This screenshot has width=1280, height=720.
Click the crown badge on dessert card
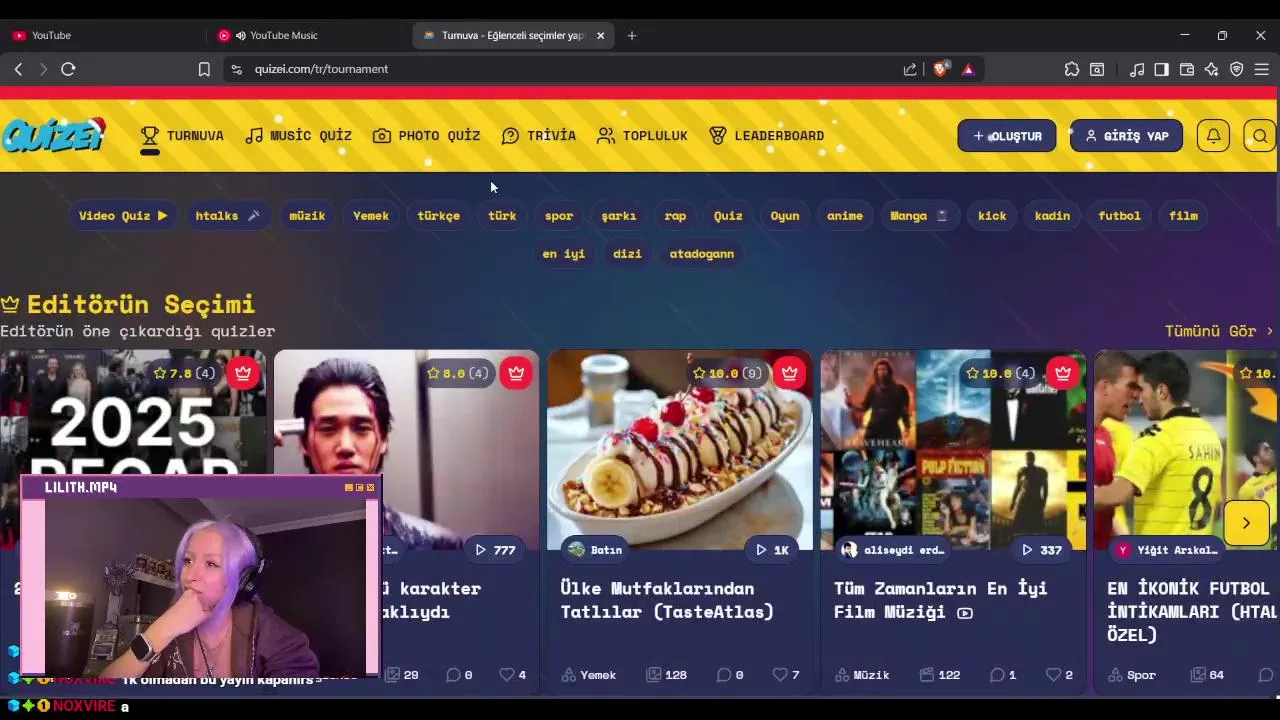pos(789,373)
